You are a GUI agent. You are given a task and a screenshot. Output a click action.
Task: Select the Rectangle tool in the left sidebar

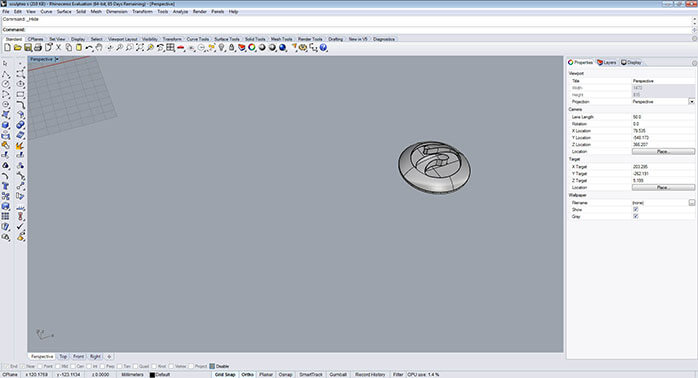20,94
